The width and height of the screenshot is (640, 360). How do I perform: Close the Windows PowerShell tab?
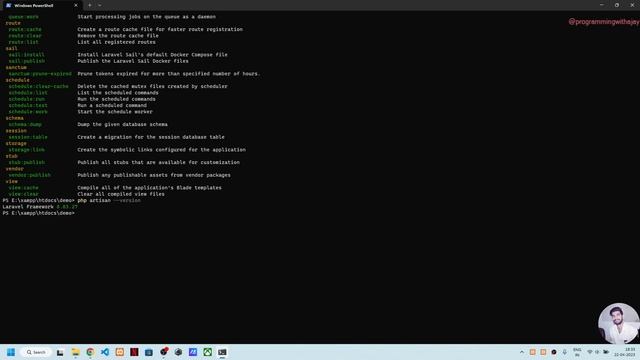click(x=76, y=6)
